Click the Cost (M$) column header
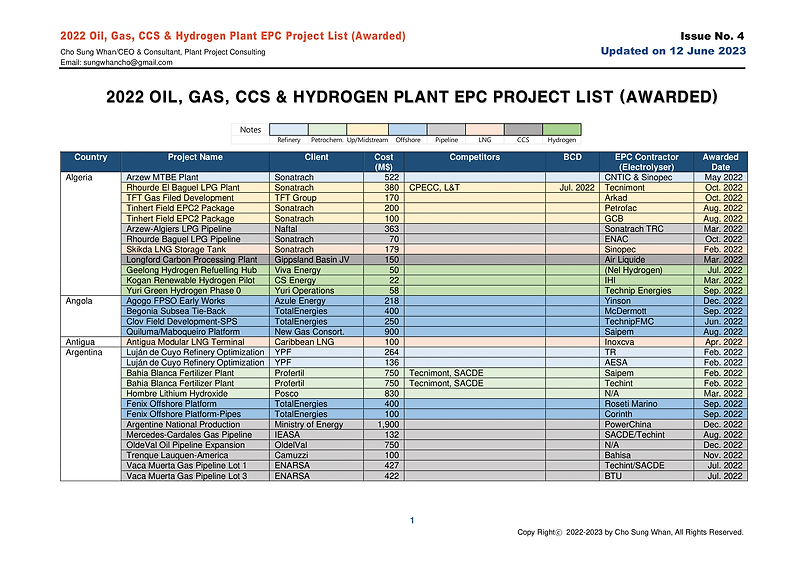Screen dimensions: 800x565 384,162
